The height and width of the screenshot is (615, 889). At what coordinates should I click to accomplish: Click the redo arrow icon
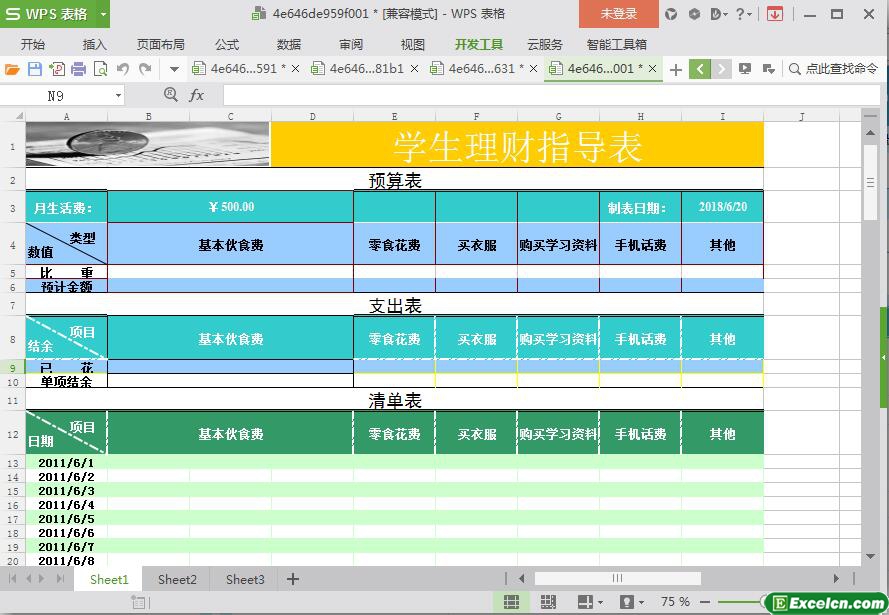point(145,69)
